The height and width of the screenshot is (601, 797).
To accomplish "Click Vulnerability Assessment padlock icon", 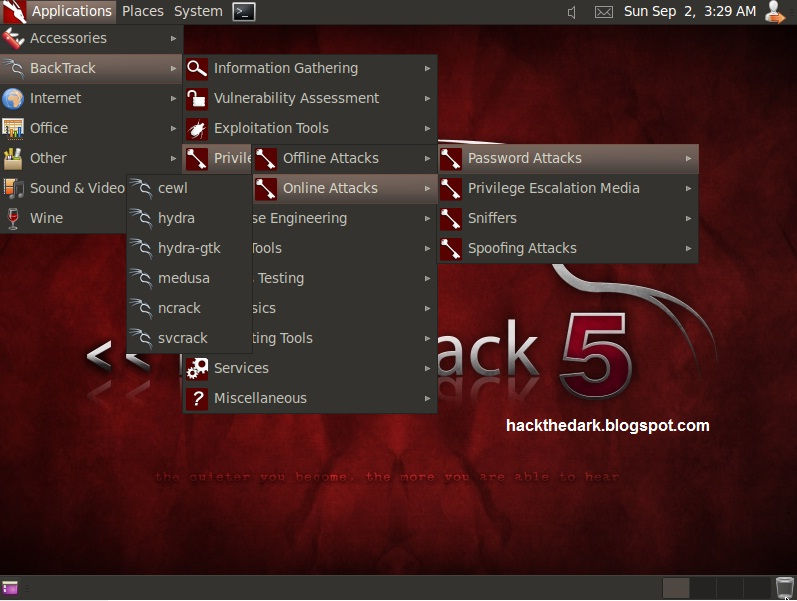I will click(197, 98).
